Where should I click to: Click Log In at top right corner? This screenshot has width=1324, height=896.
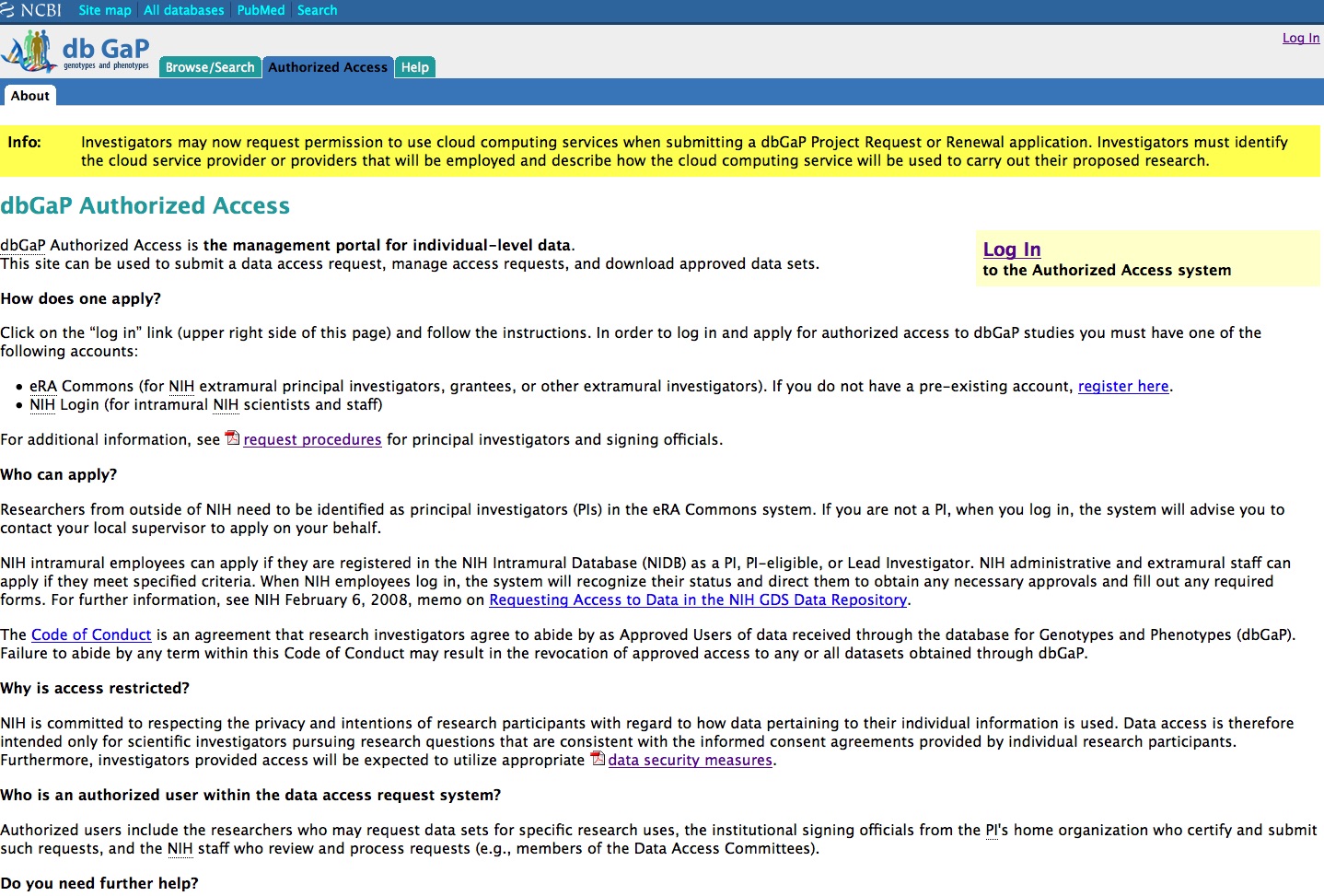tap(1300, 38)
